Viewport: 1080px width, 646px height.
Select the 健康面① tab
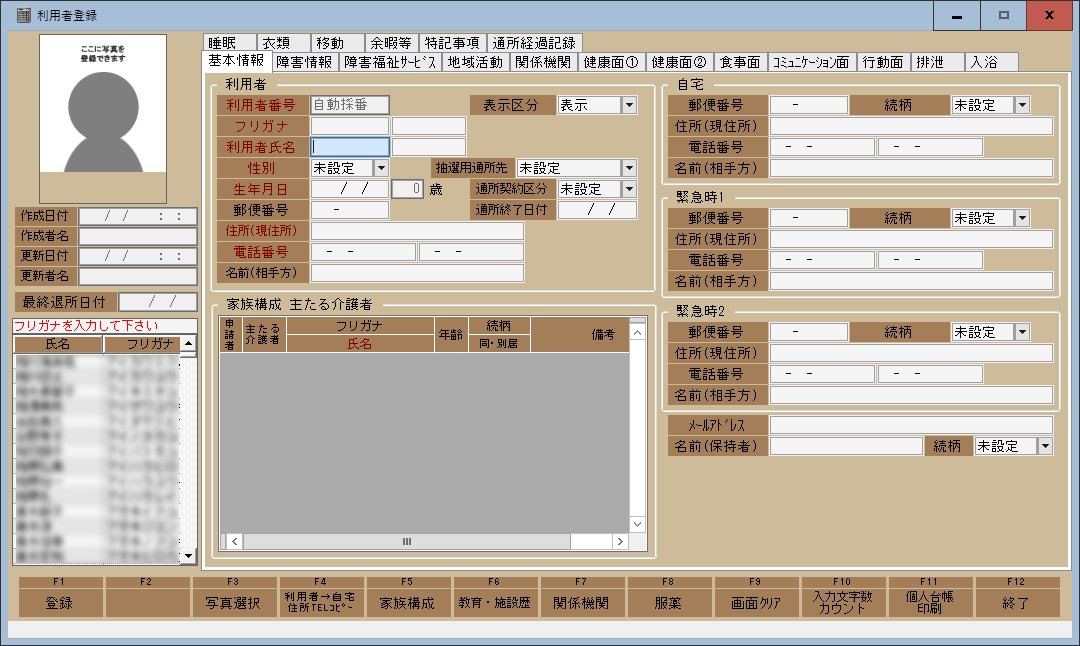(611, 62)
